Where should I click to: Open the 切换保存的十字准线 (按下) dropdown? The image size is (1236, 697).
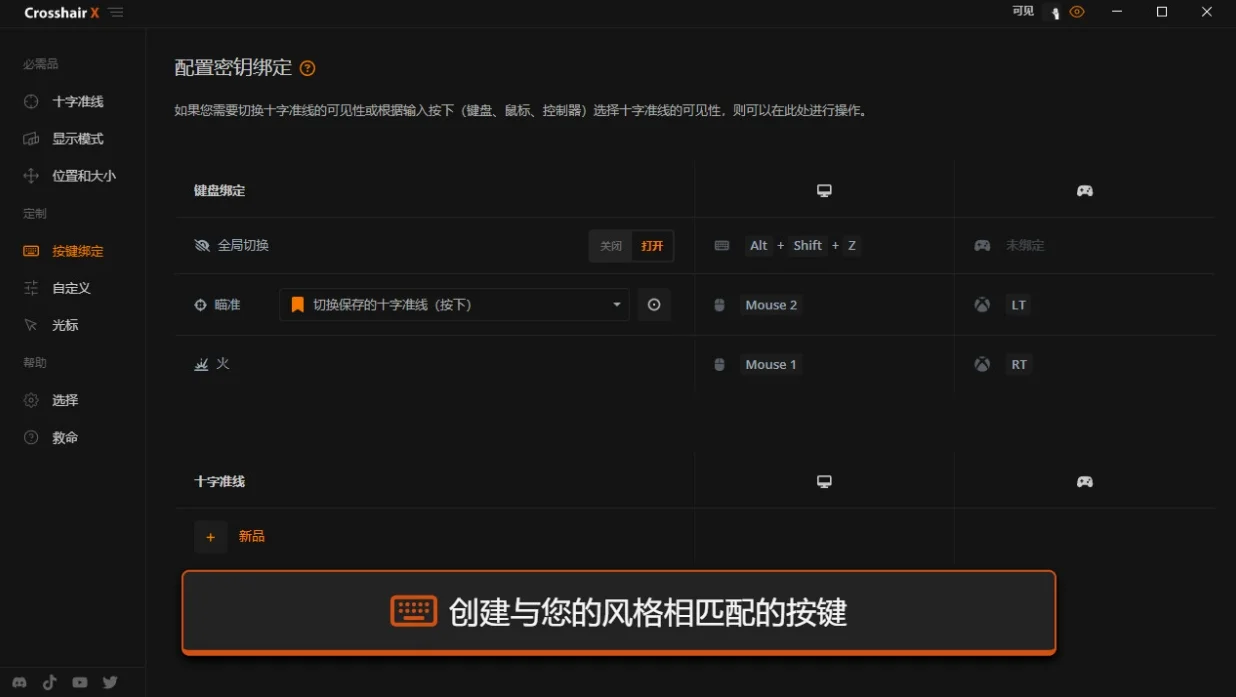click(454, 305)
